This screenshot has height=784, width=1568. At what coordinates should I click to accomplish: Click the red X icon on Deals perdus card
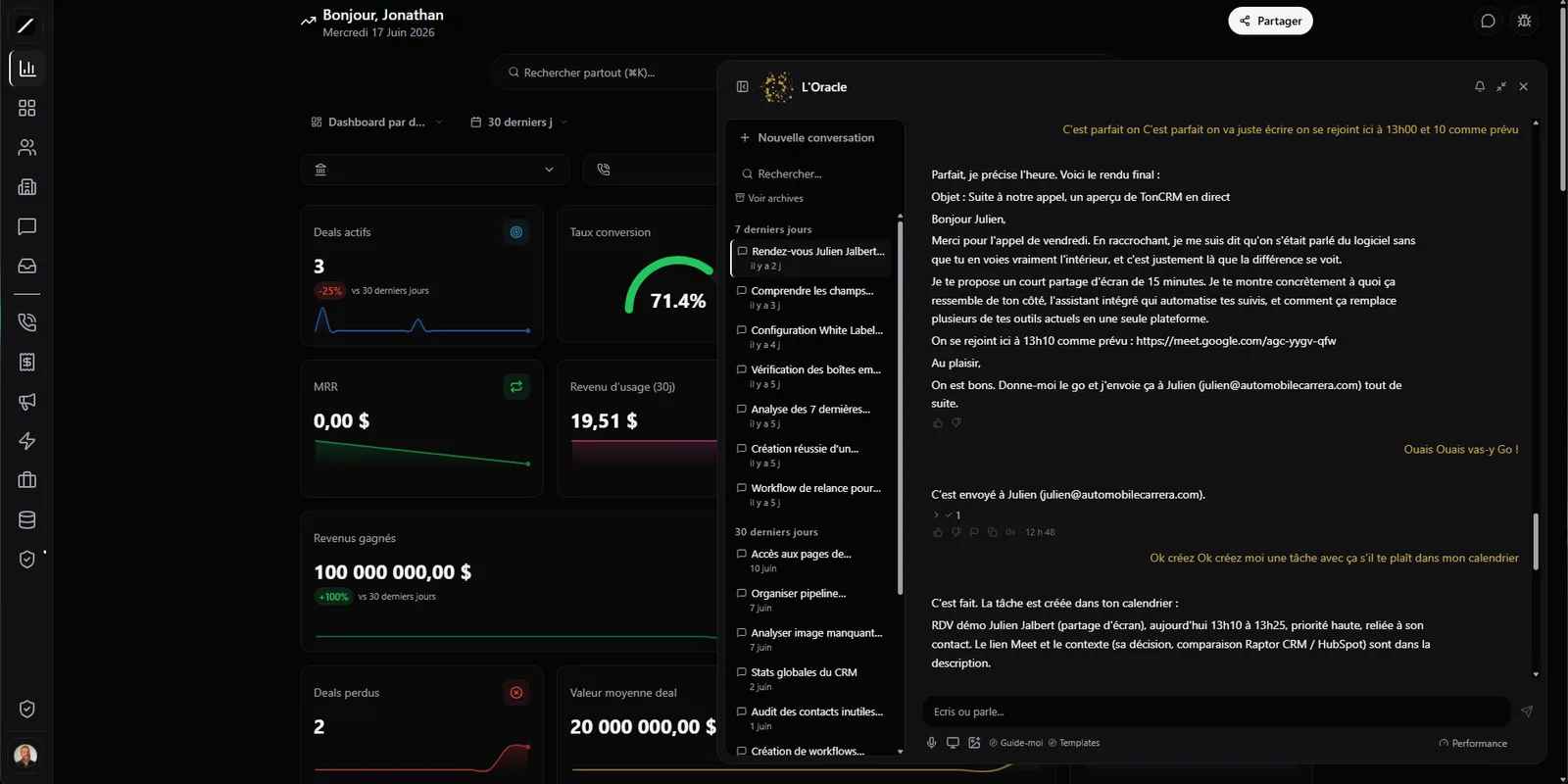pyautogui.click(x=516, y=693)
